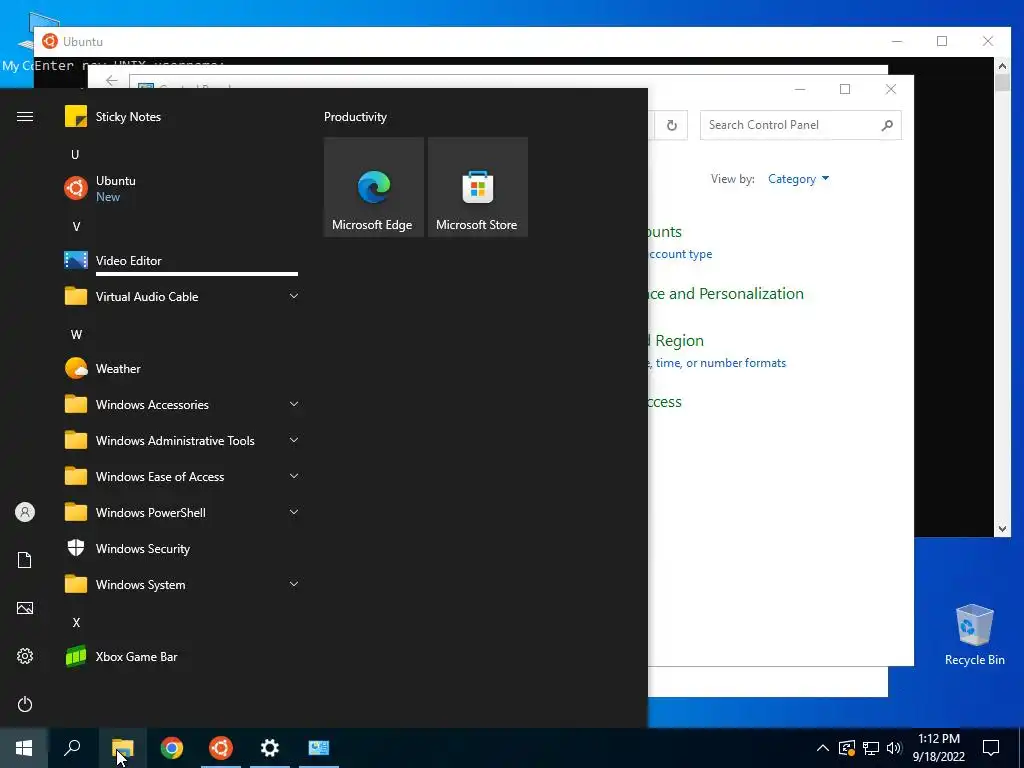
Task: Open the user account icon in Start
Action: [25, 512]
